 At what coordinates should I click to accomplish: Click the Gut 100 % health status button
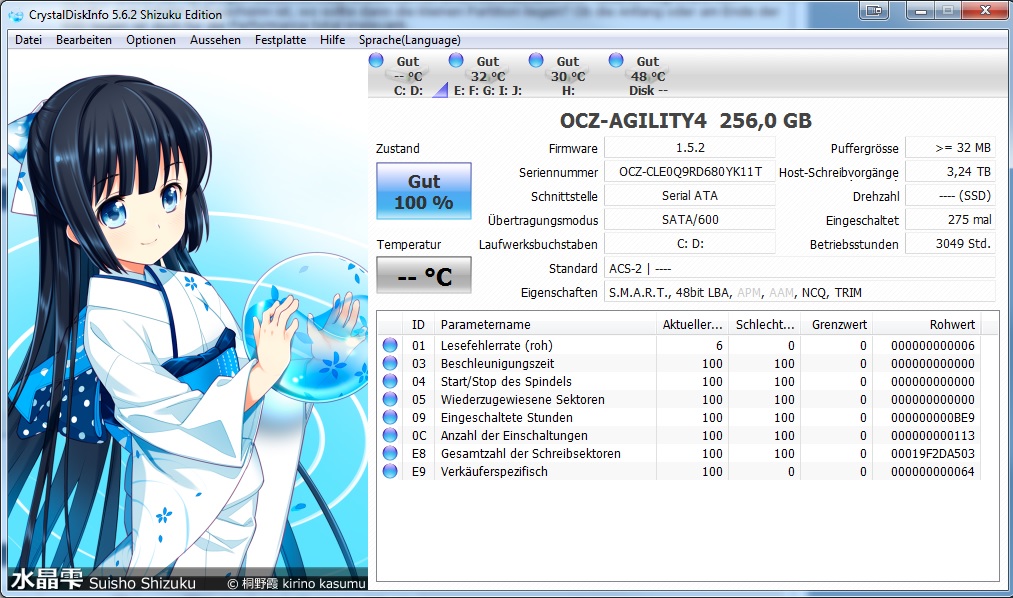pos(424,191)
